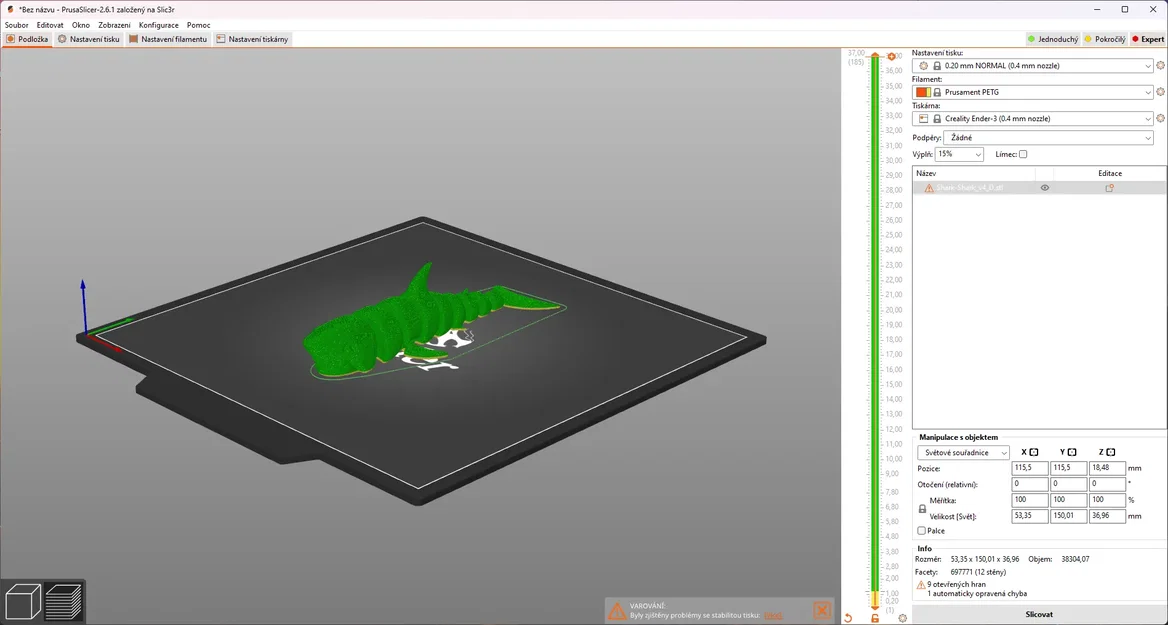Select the Pokročilý advanced mode

[x=1105, y=39]
